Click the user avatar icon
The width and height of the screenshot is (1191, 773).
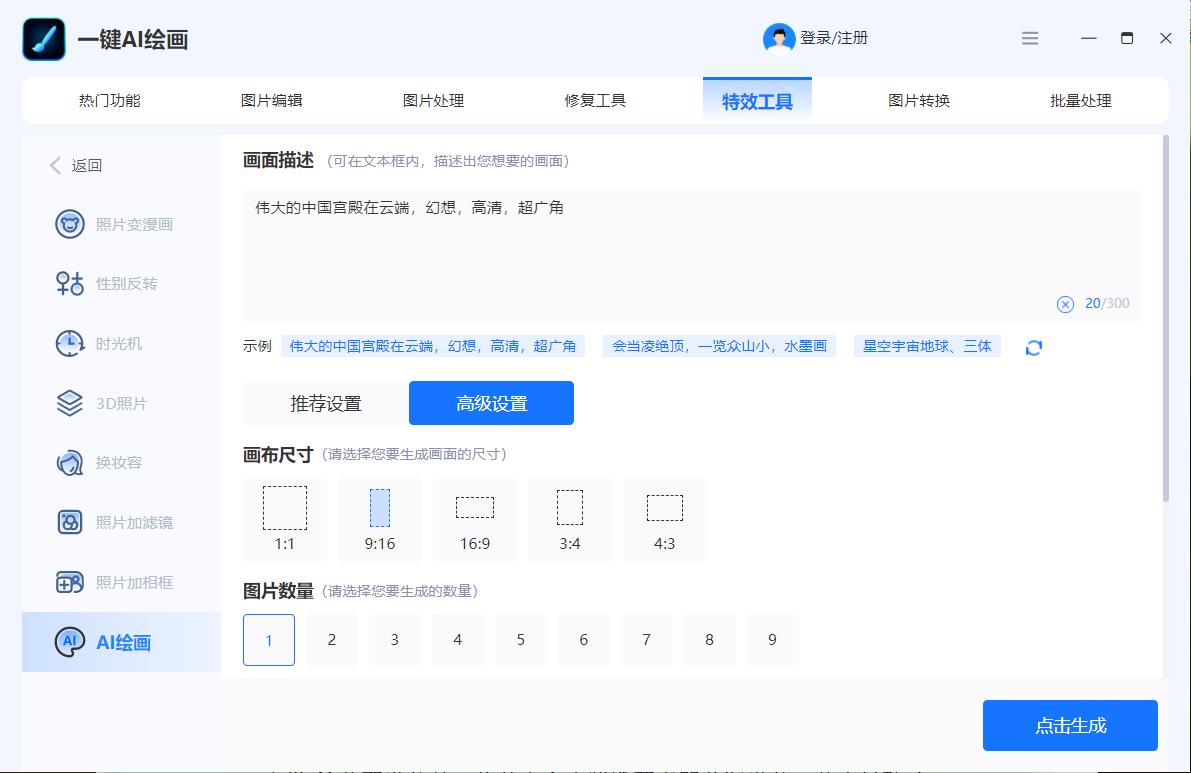coord(779,38)
